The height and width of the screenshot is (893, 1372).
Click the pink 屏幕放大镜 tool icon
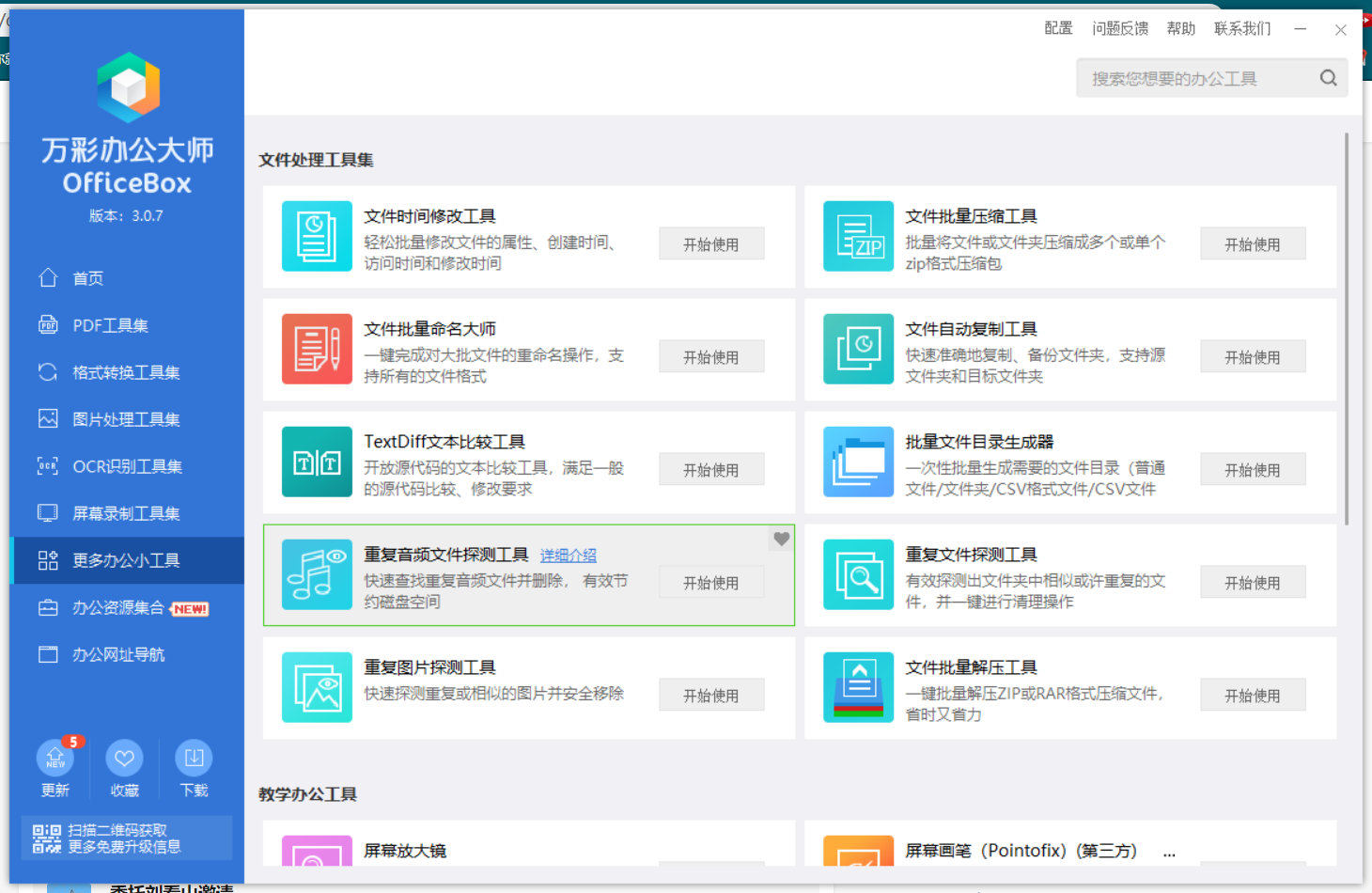317,851
